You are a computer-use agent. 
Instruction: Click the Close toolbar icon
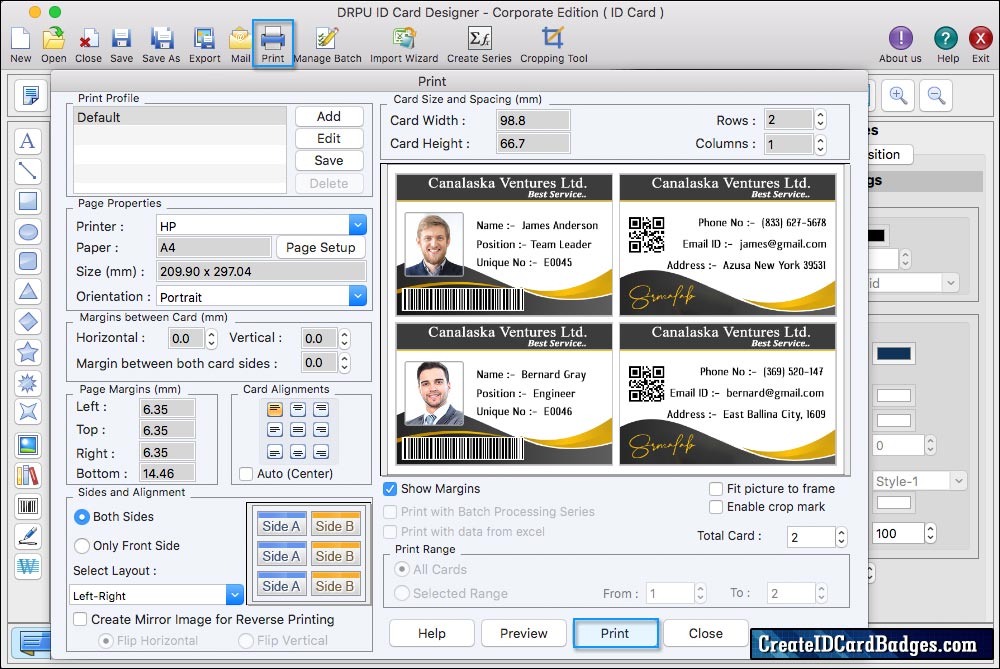tap(88, 44)
